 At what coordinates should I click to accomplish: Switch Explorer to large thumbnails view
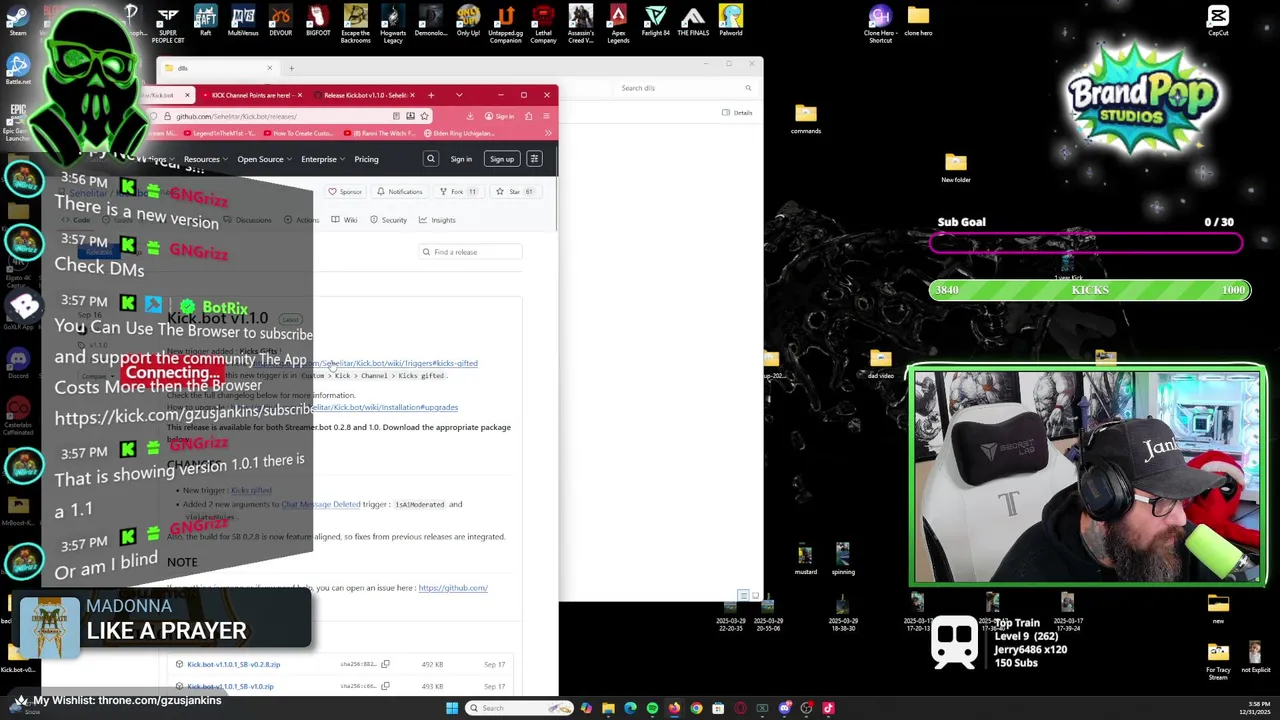click(x=755, y=595)
